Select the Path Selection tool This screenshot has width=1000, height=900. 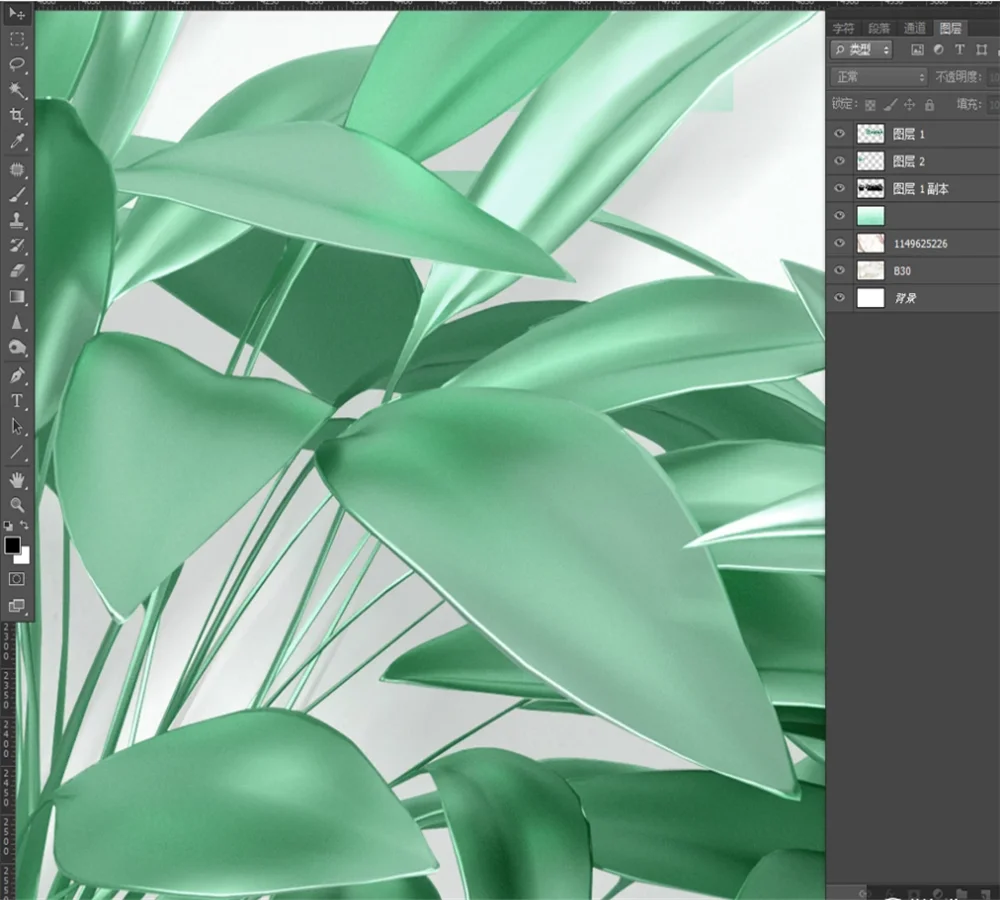[17, 426]
